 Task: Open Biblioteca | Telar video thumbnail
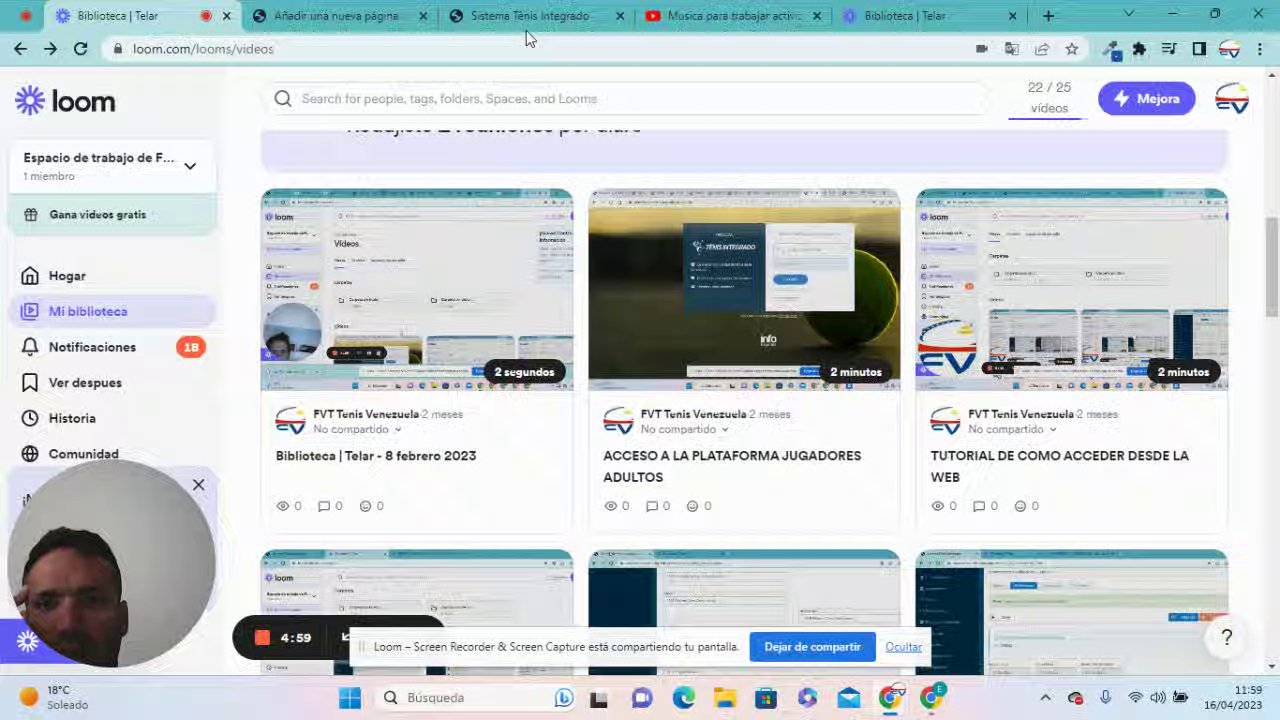point(417,290)
